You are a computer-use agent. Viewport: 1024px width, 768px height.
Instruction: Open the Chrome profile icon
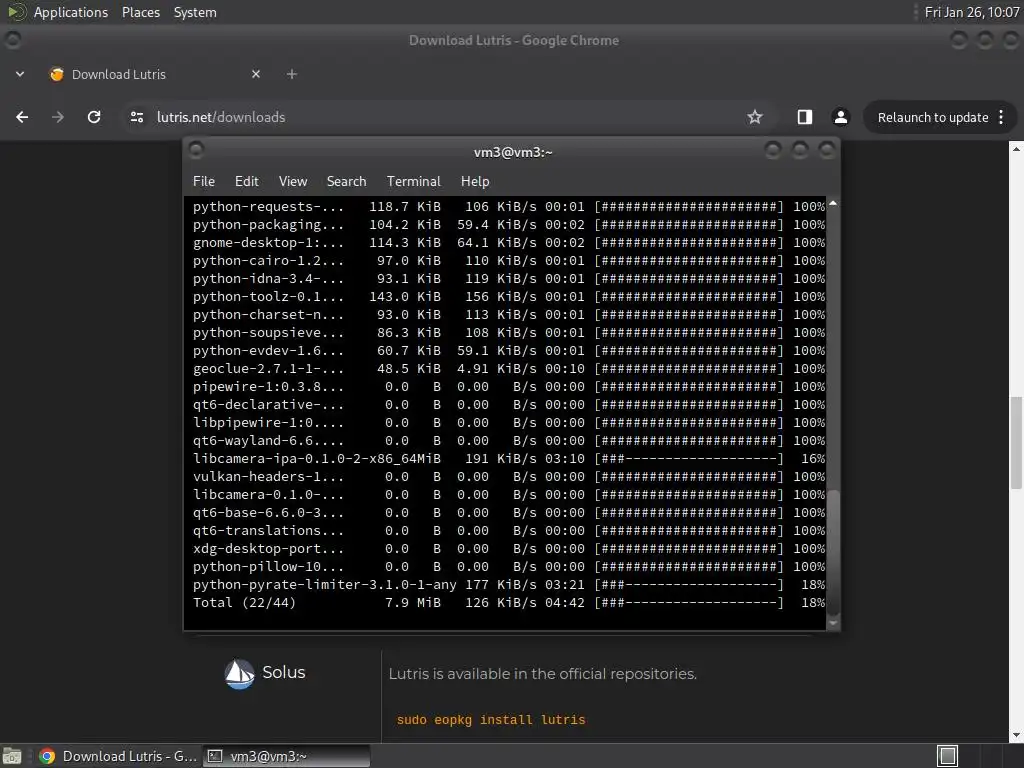click(x=840, y=117)
